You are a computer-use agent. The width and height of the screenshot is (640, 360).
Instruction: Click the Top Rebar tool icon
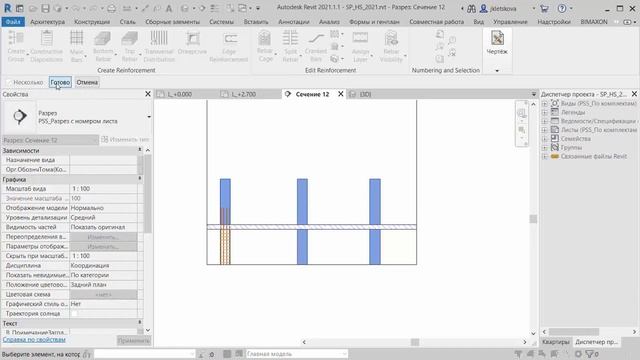click(129, 38)
